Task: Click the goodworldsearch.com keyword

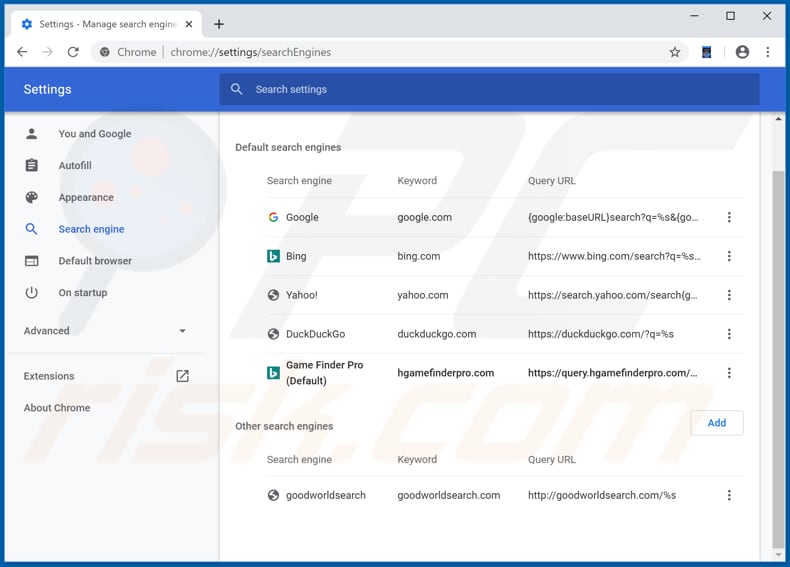Action: pyautogui.click(x=448, y=495)
